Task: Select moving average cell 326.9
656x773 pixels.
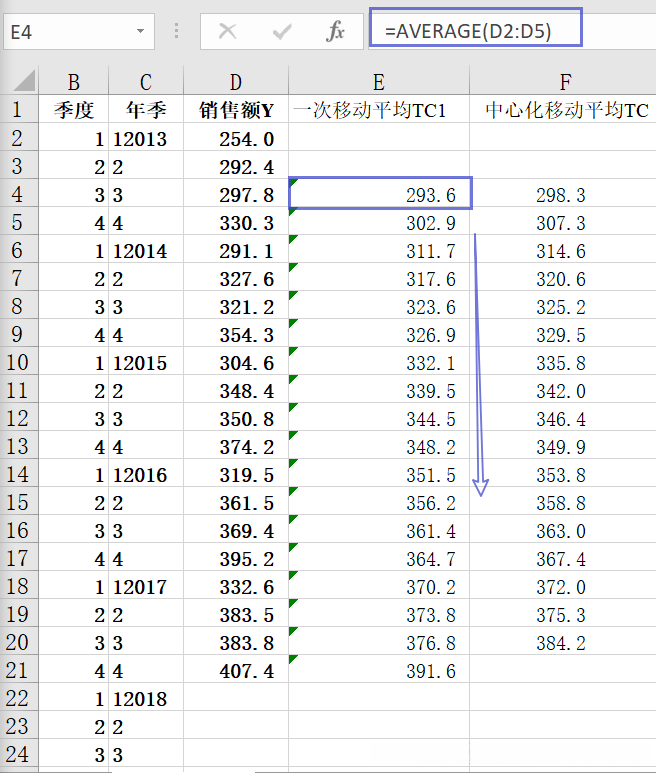Action: [379, 334]
